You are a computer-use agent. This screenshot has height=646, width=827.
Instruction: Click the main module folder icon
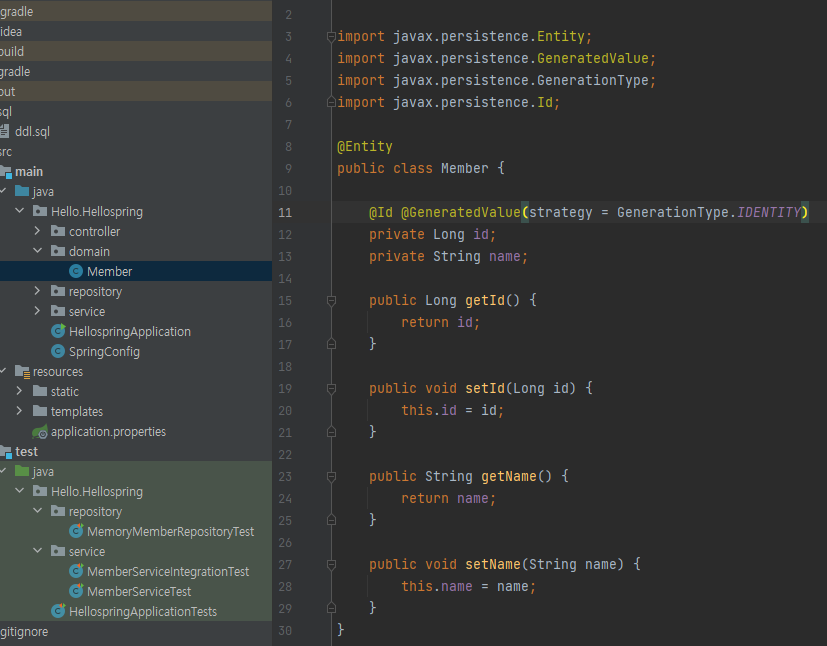click(x=6, y=172)
